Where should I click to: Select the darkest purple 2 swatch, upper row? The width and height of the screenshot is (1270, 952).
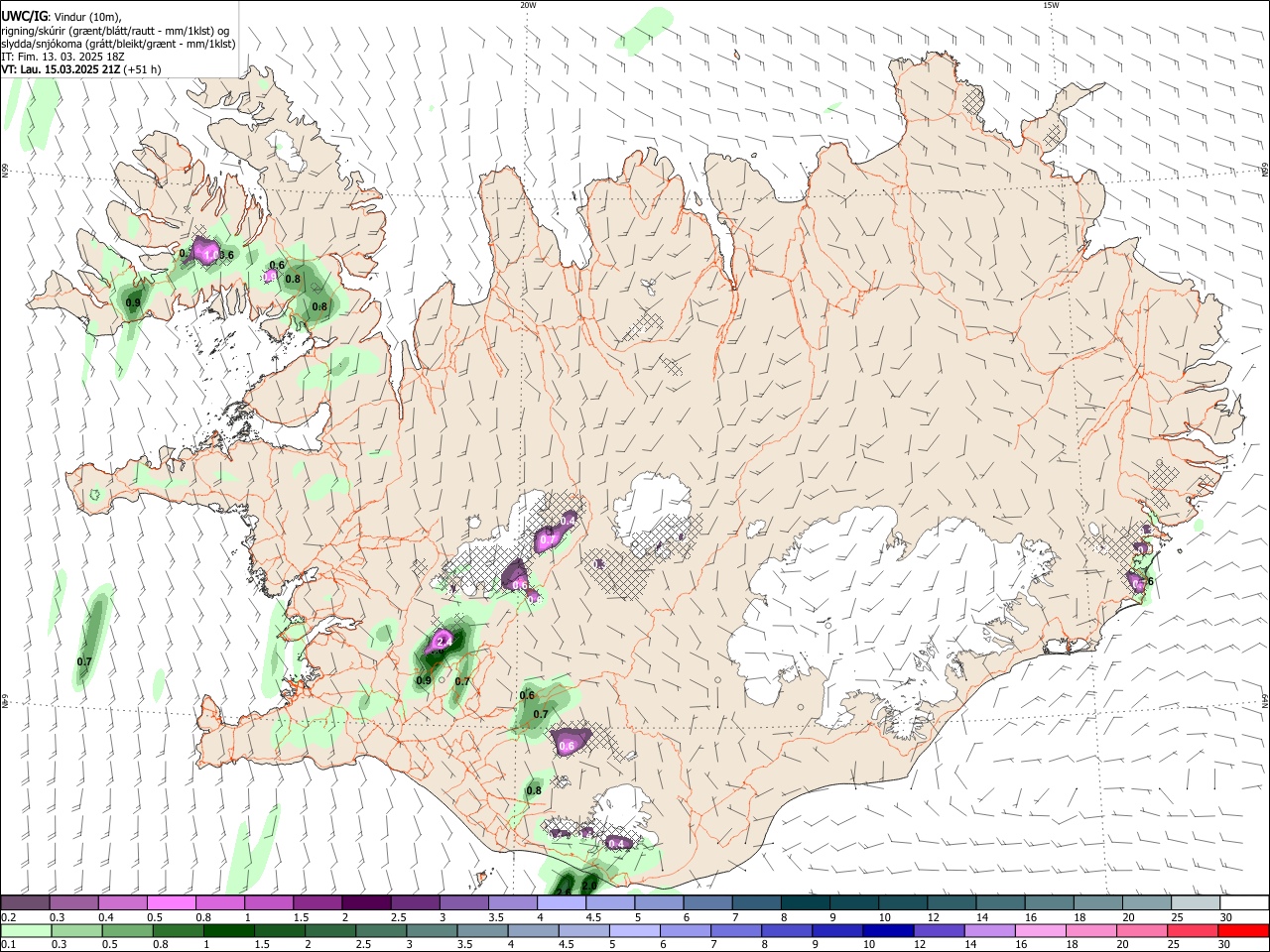(x=366, y=902)
